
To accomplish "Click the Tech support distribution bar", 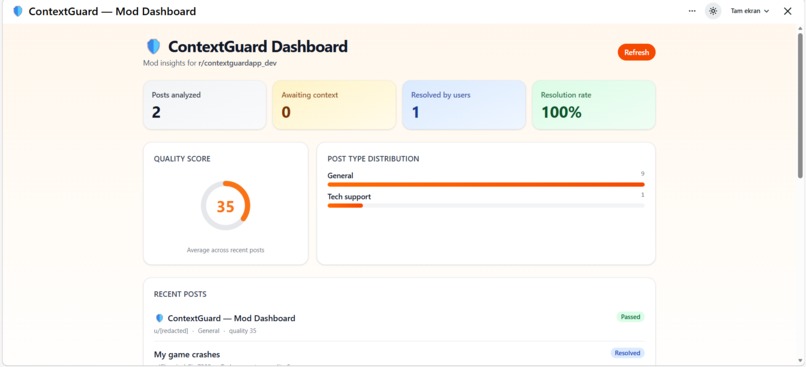I will [486, 206].
